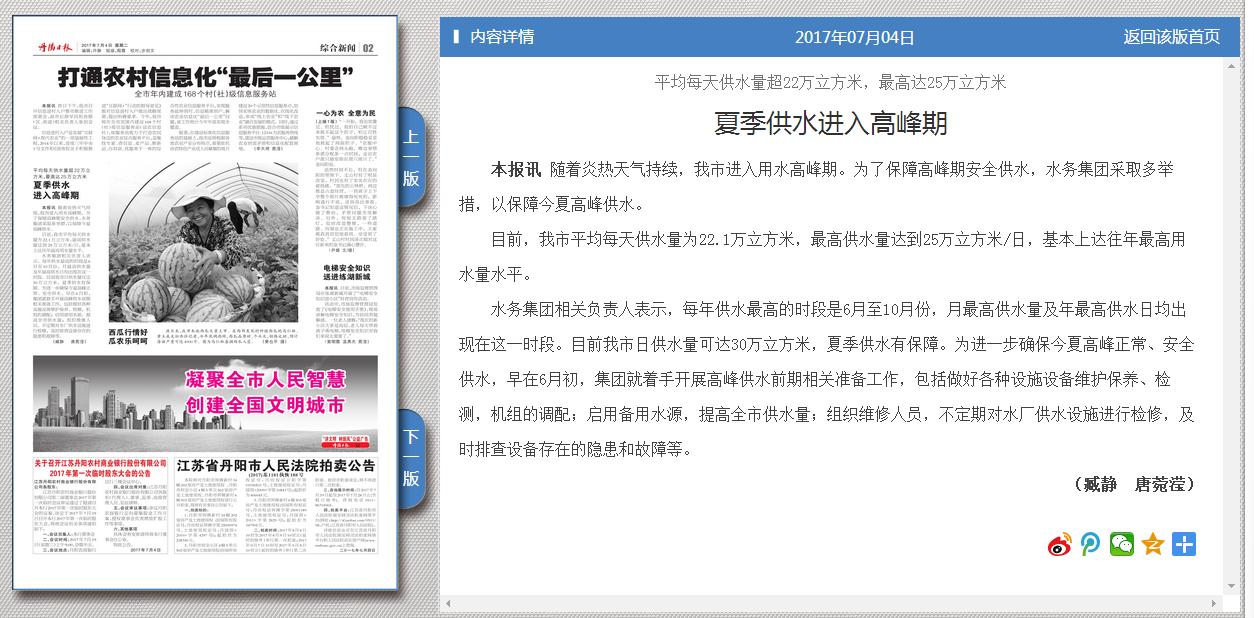Share article to Tencent Weibo
Image resolution: width=1254 pixels, height=618 pixels.
(x=1090, y=544)
